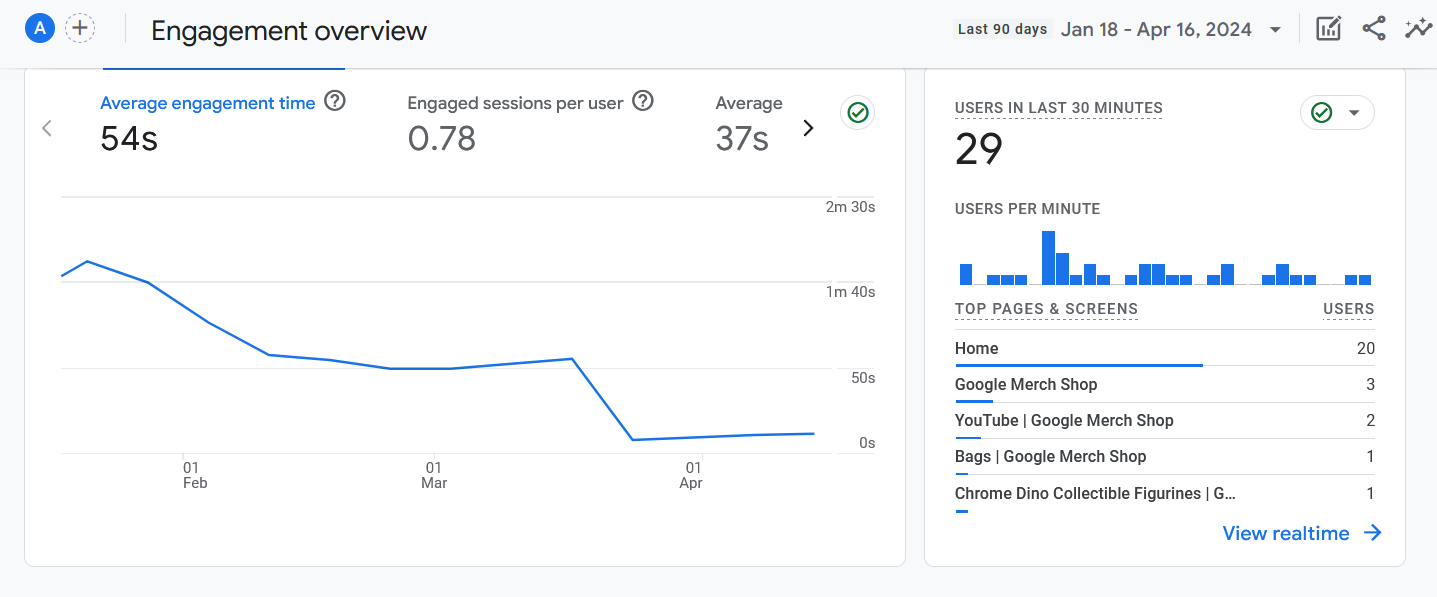Click the Engagement overview title
This screenshot has height=597, width=1437.
(x=289, y=30)
